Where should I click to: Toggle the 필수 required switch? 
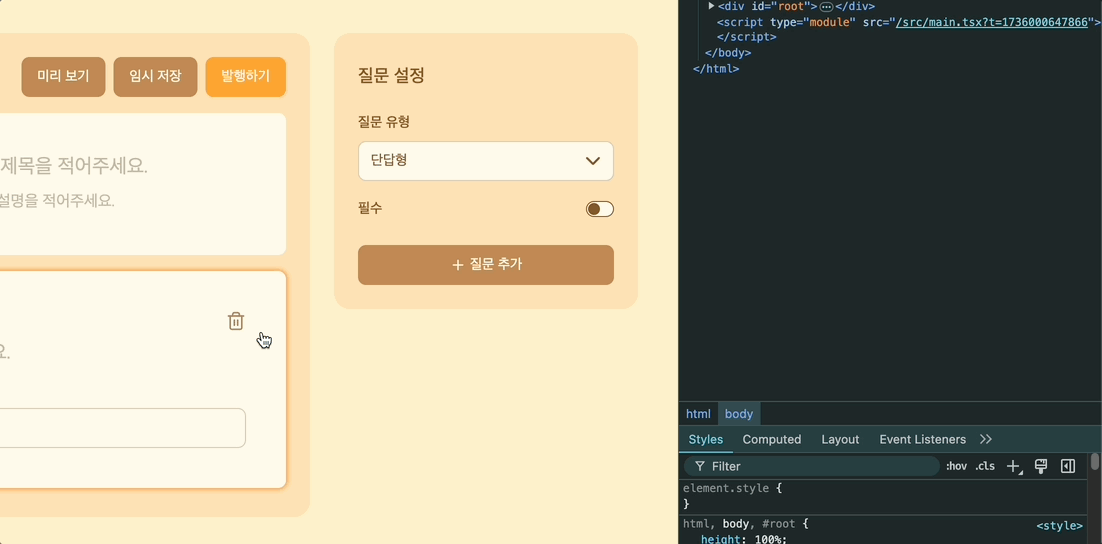[599, 209]
